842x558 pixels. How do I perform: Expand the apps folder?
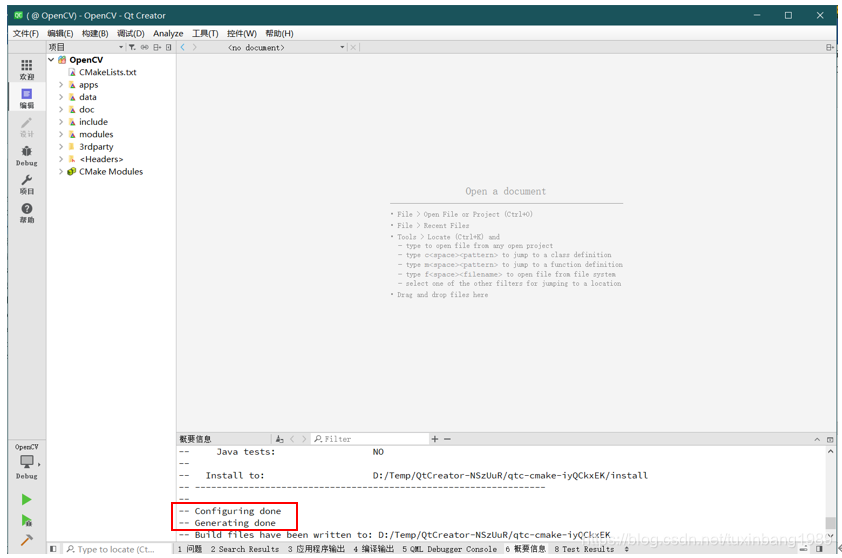click(61, 85)
